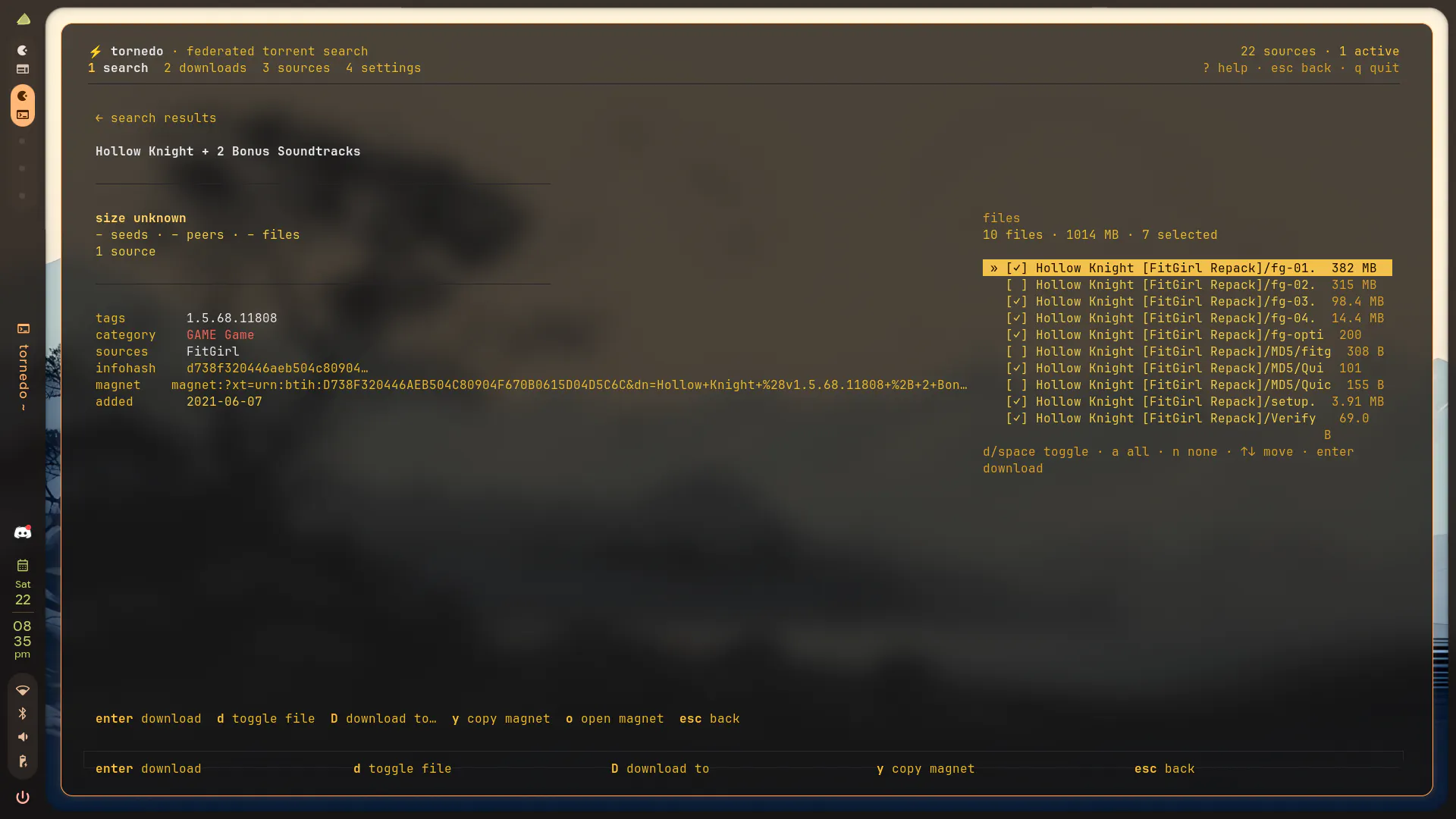Viewport: 1456px width, 819px height.
Task: Click d/space toggle hint under files
Action: 1036,452
